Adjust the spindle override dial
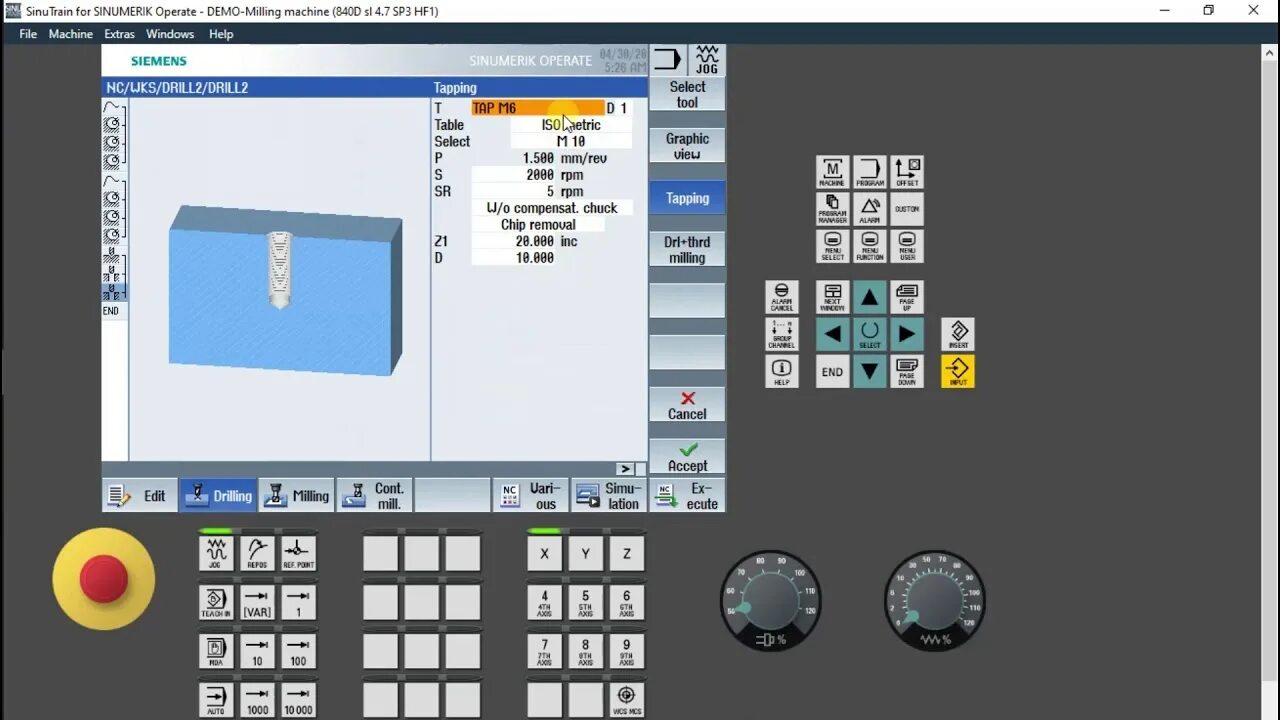The width and height of the screenshot is (1280, 720). tap(770, 600)
